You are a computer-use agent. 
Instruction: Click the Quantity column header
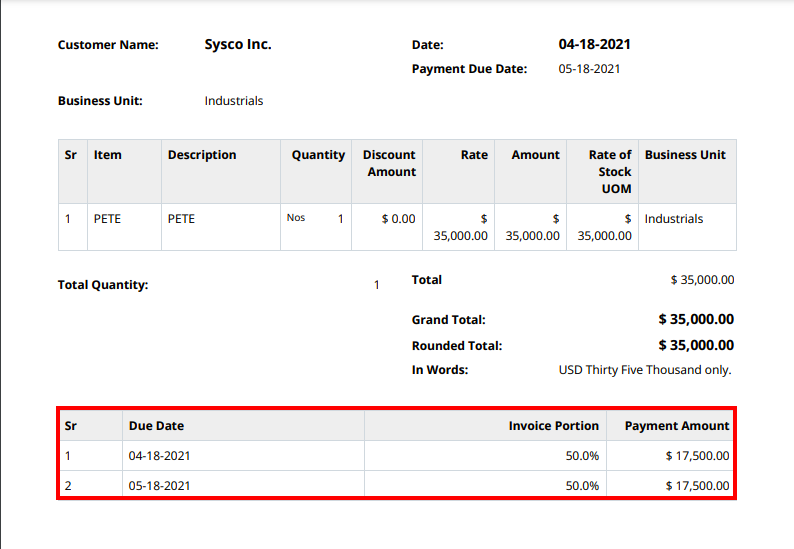(x=318, y=155)
